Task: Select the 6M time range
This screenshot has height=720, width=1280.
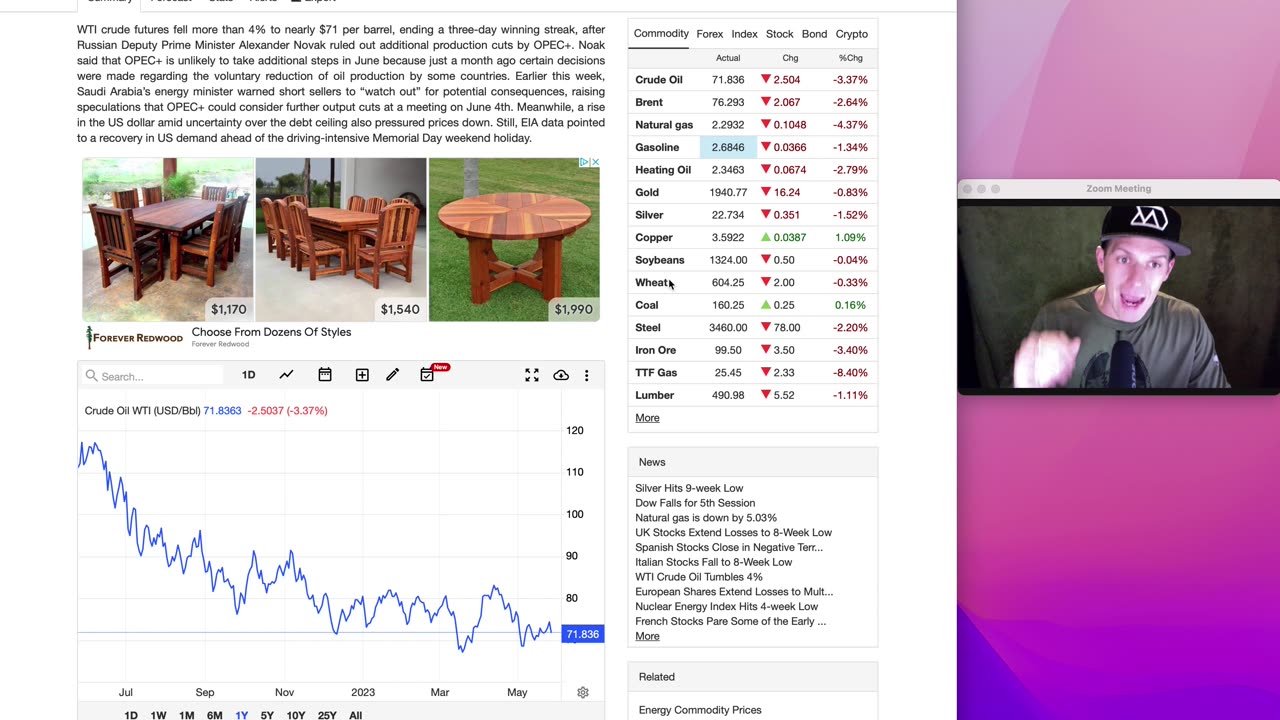Action: 214,715
